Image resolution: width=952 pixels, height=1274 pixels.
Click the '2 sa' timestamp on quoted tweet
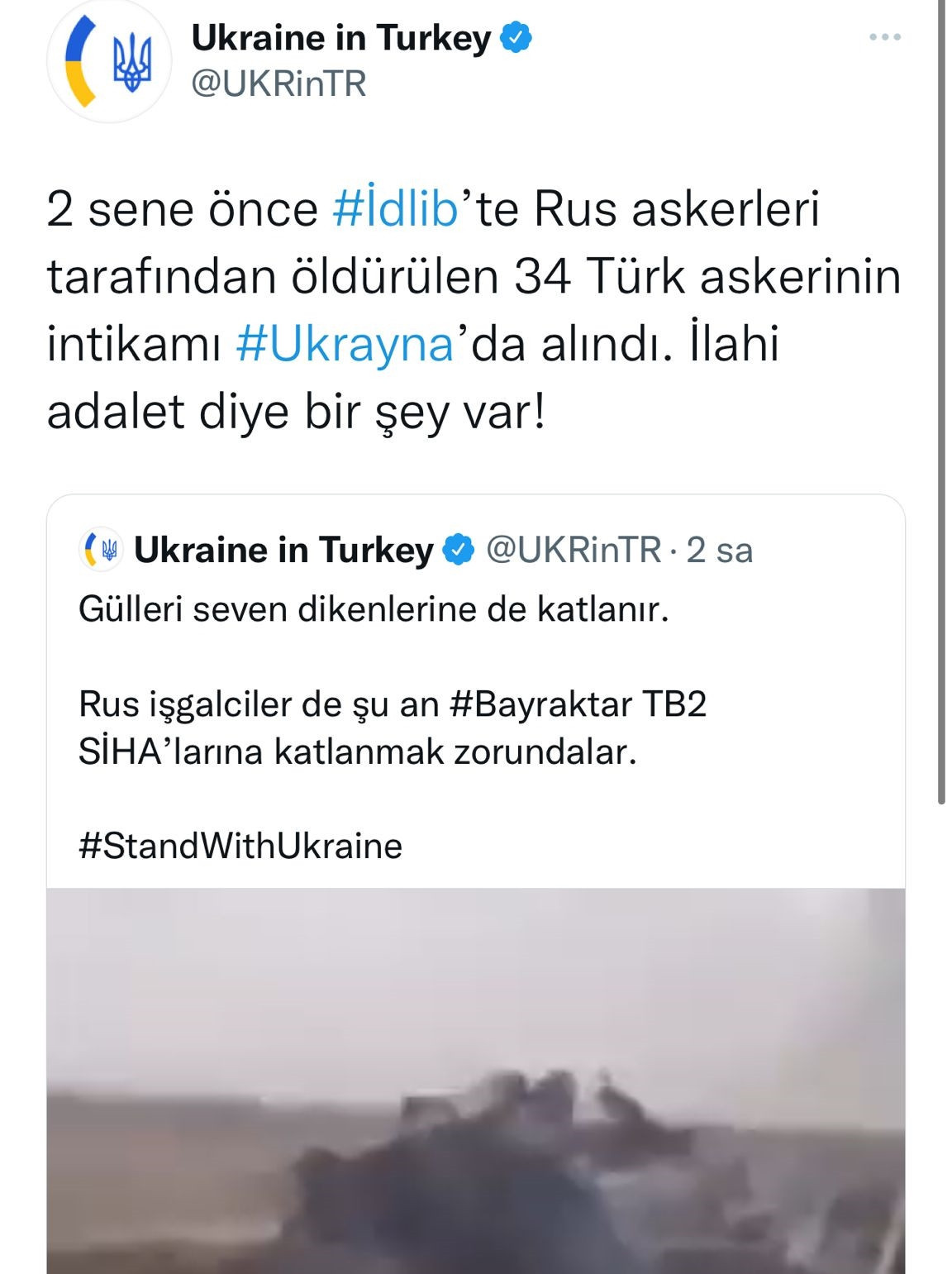tap(720, 551)
